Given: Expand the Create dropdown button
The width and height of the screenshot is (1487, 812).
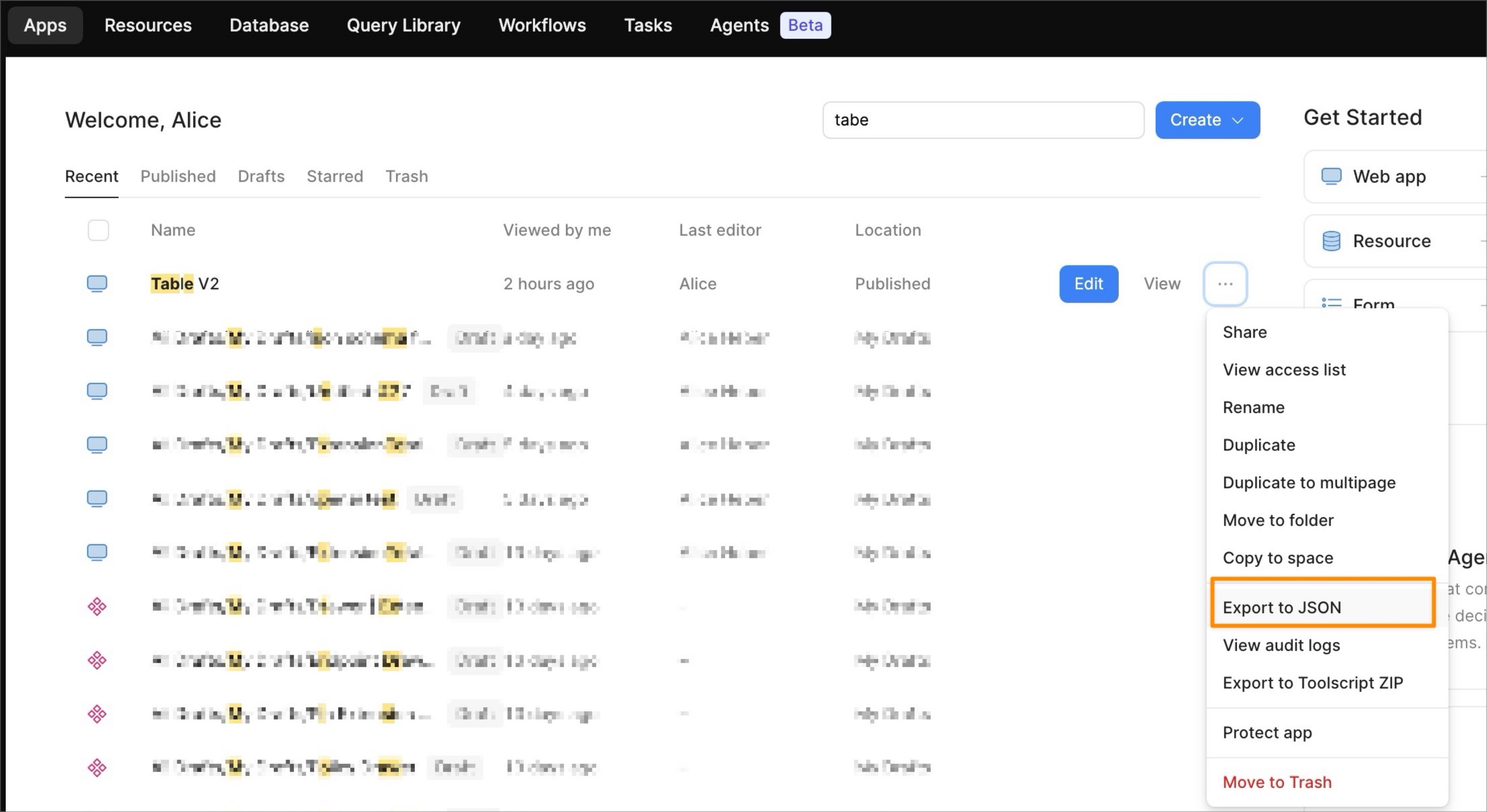Looking at the screenshot, I should point(1207,120).
